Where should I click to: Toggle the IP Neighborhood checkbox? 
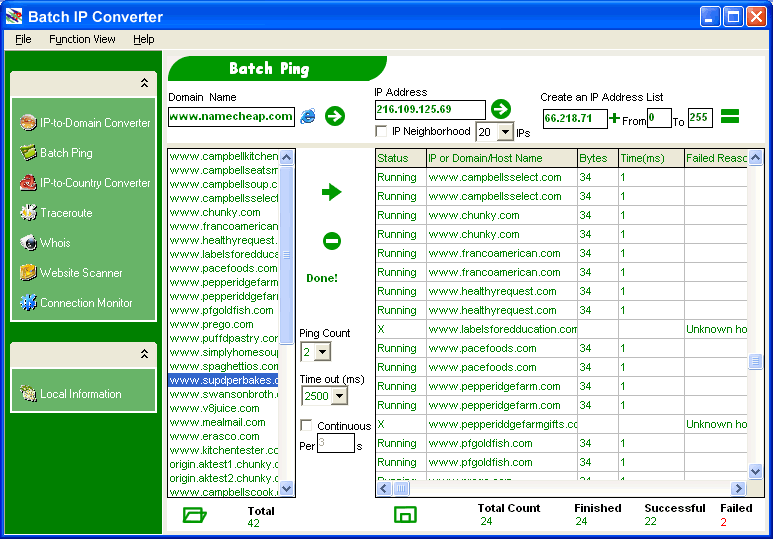[381, 131]
